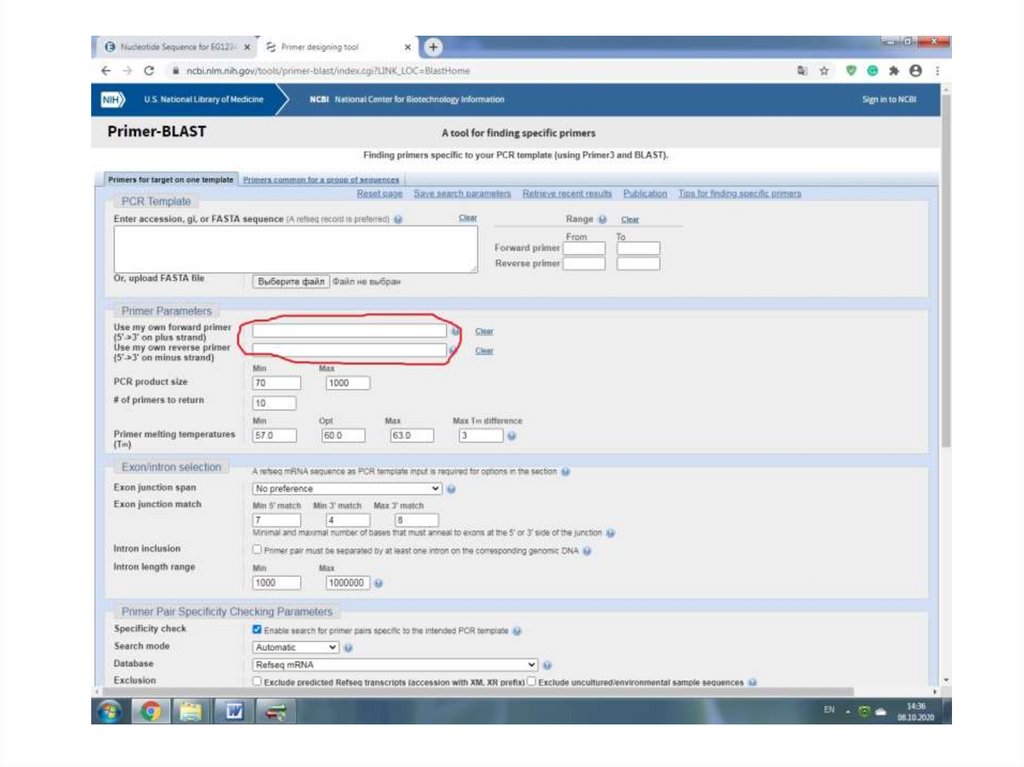Open the Chrome extensions puzzle icon
Screen dimensions: 1024x767
pyautogui.click(x=894, y=71)
